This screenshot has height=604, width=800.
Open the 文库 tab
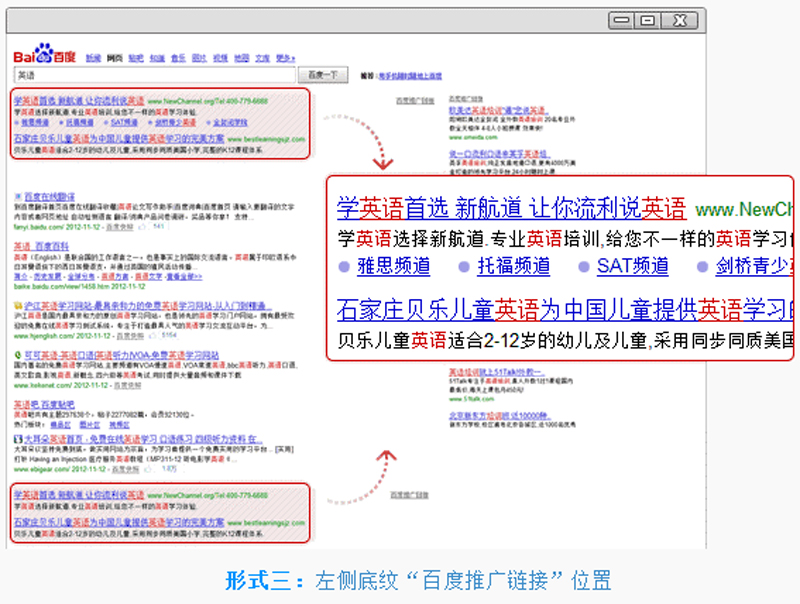[262, 58]
